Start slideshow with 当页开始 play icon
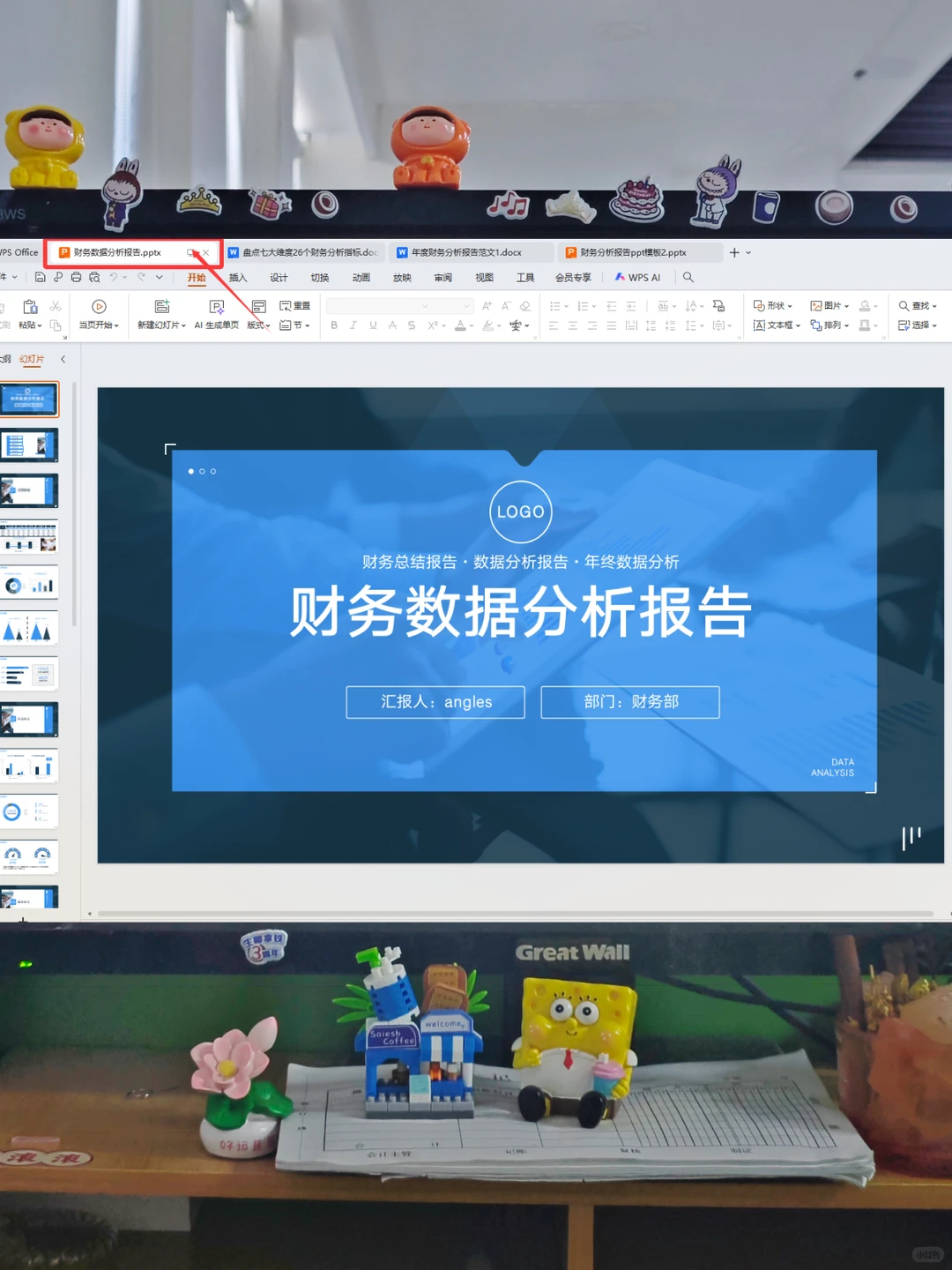The width and height of the screenshot is (952, 1270). (99, 306)
